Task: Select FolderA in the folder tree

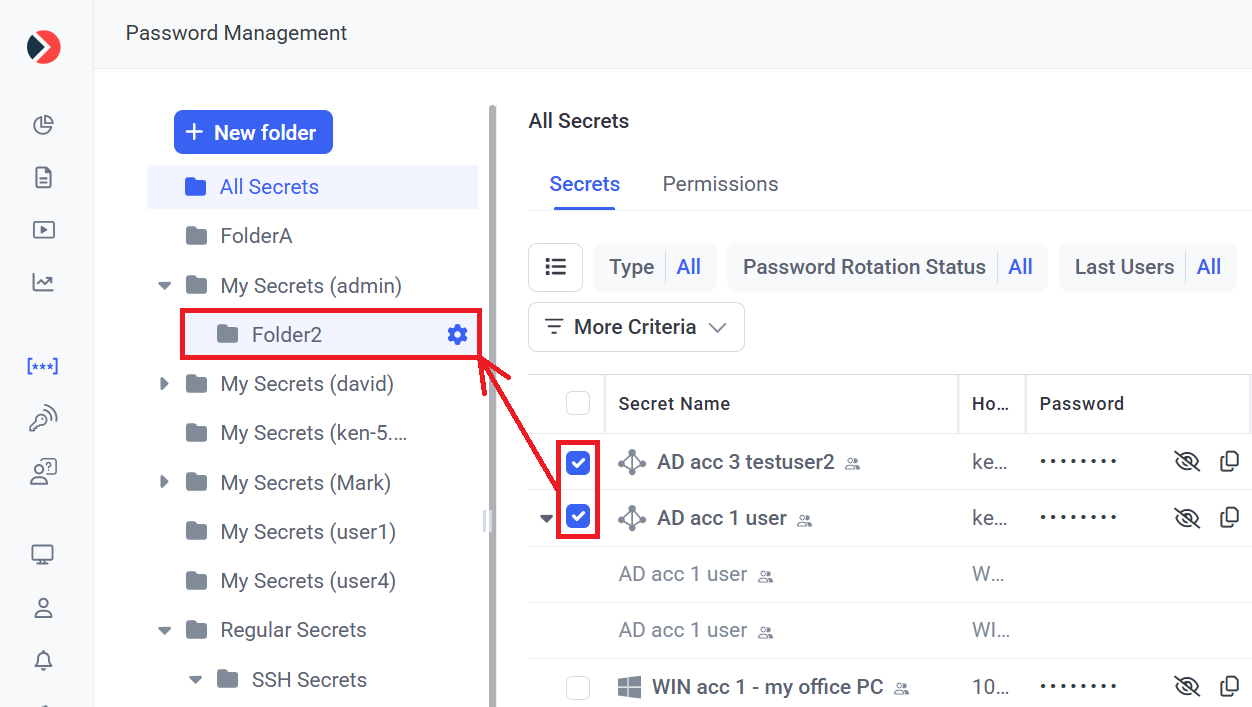Action: (x=256, y=236)
